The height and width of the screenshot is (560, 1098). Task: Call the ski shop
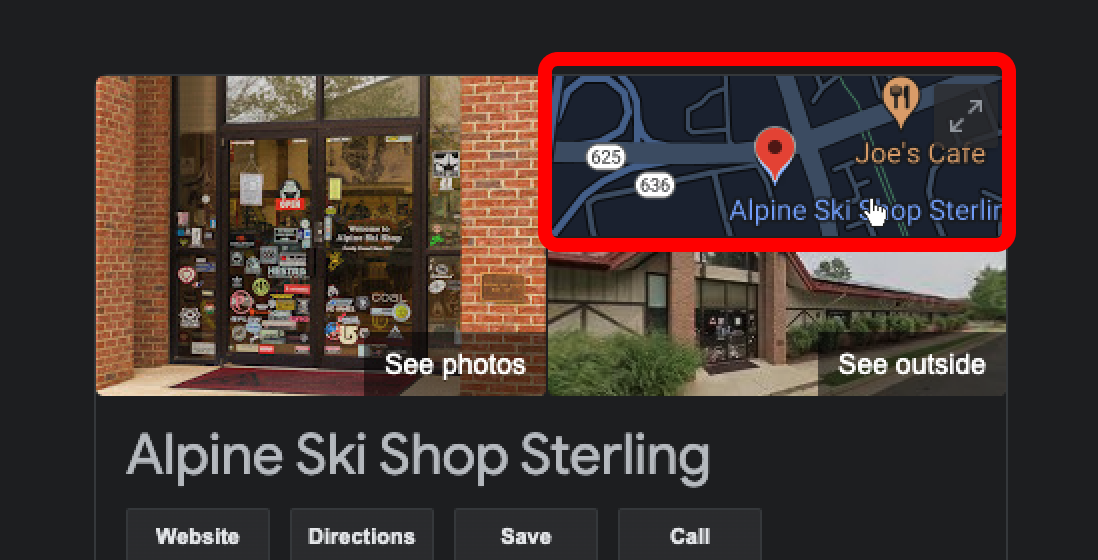click(x=690, y=536)
